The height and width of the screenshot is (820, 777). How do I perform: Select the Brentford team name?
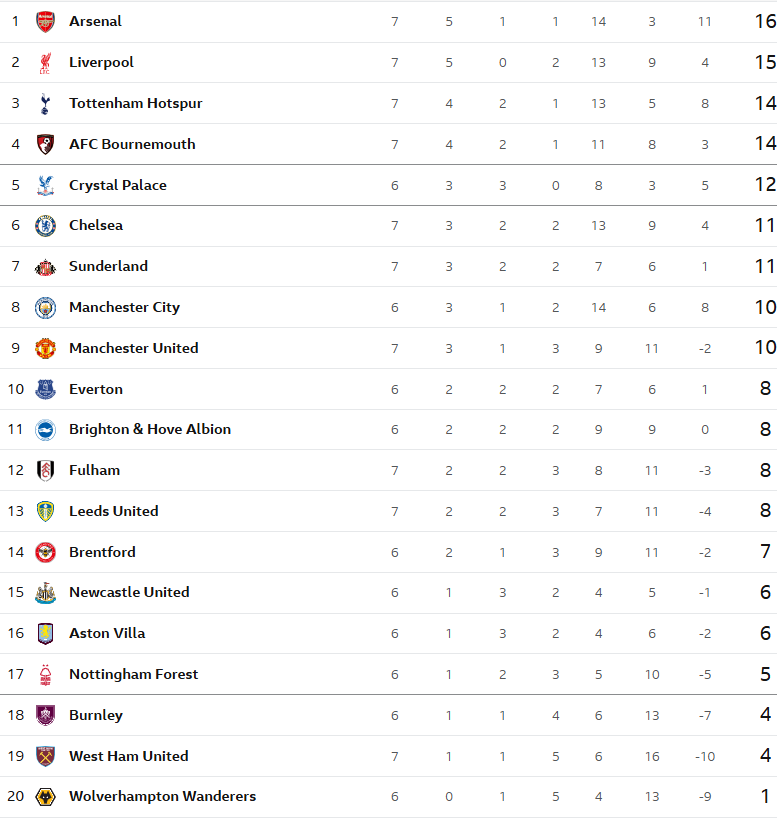click(x=102, y=552)
